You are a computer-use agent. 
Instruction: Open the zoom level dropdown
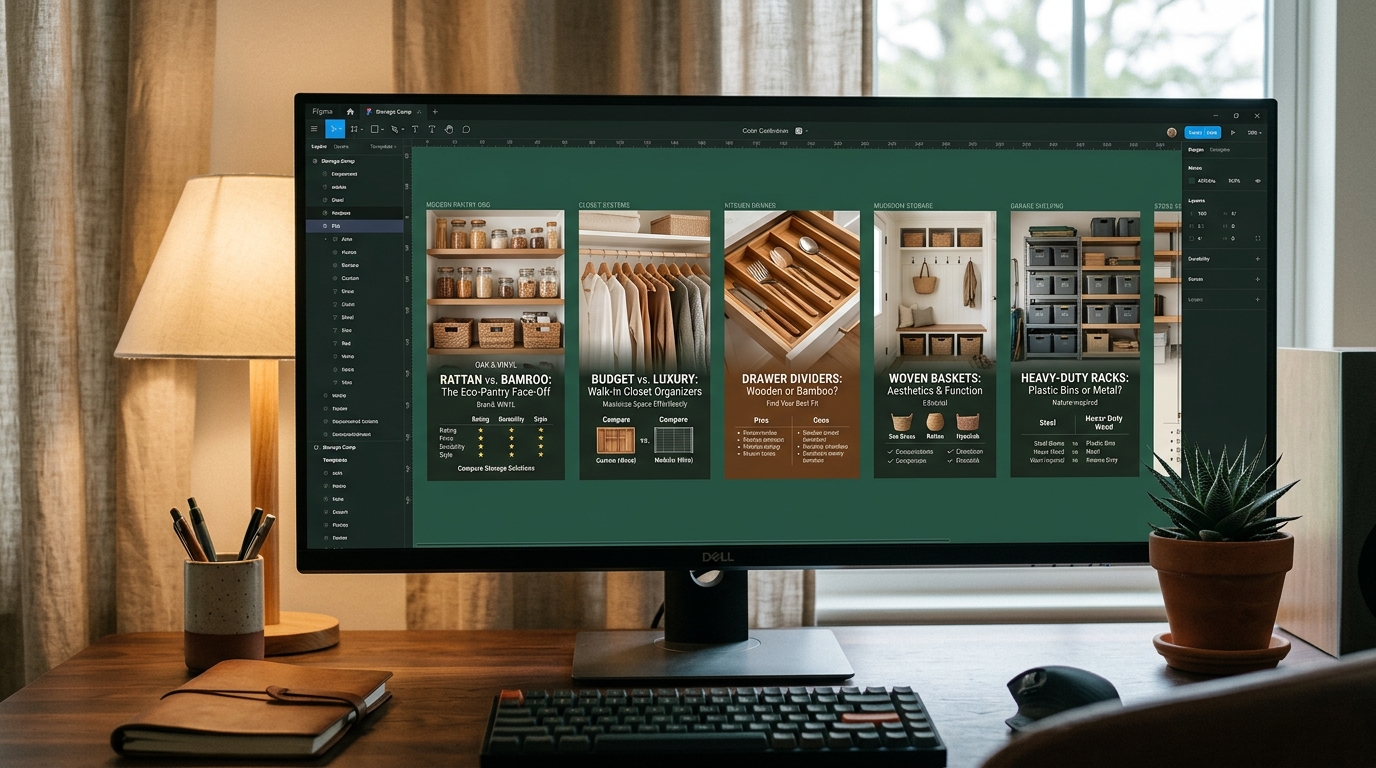click(1254, 132)
